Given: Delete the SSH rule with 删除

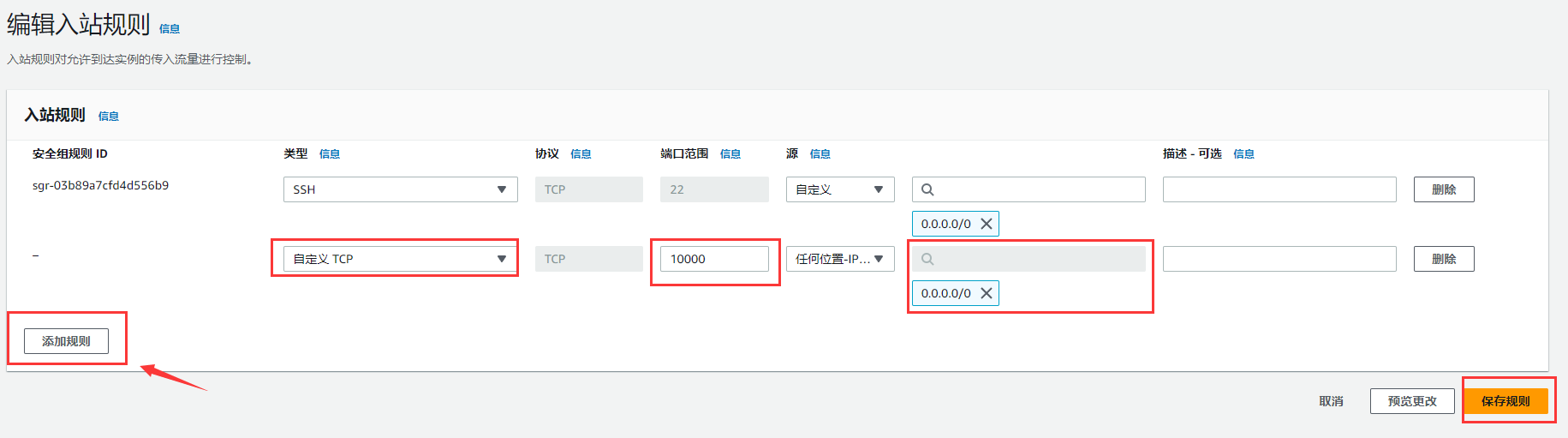Looking at the screenshot, I should [1444, 189].
